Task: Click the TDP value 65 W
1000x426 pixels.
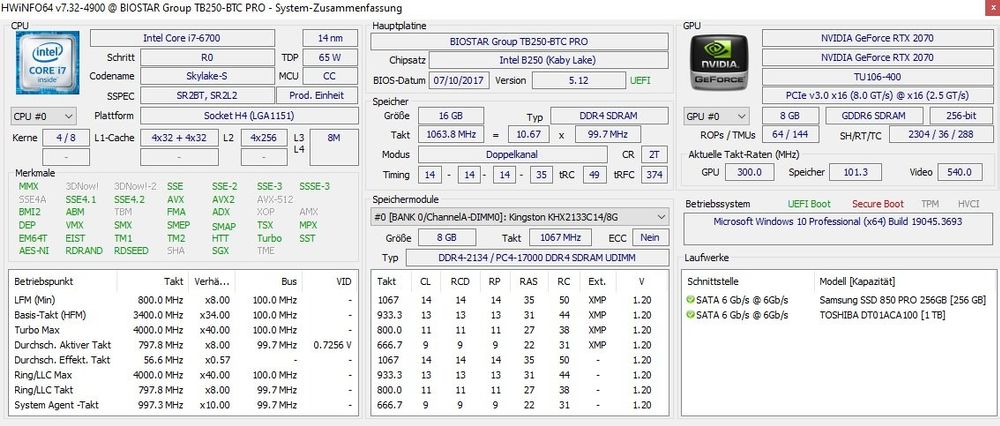Action: pyautogui.click(x=330, y=57)
